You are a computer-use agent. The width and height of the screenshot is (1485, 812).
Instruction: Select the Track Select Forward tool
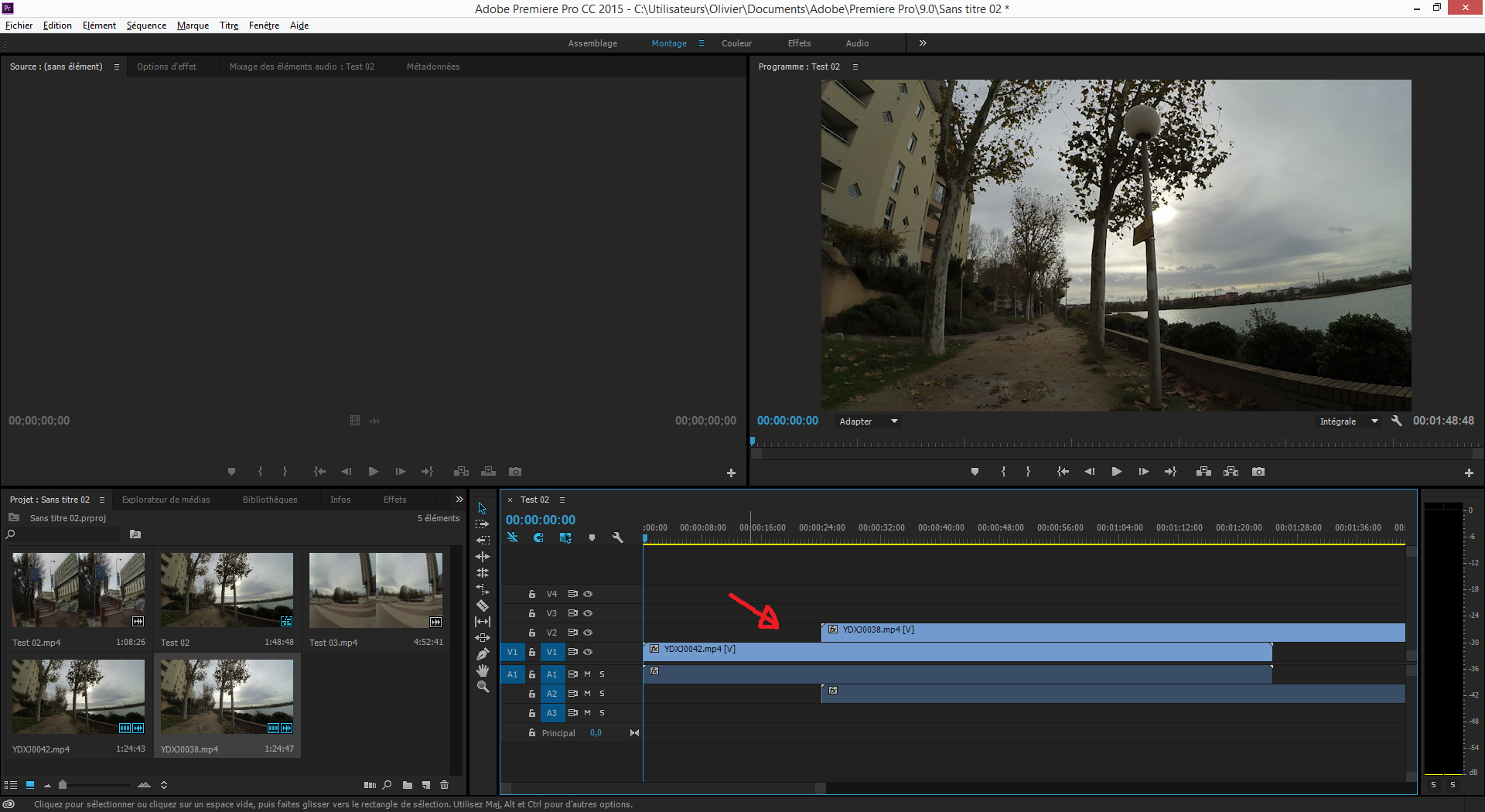click(483, 524)
